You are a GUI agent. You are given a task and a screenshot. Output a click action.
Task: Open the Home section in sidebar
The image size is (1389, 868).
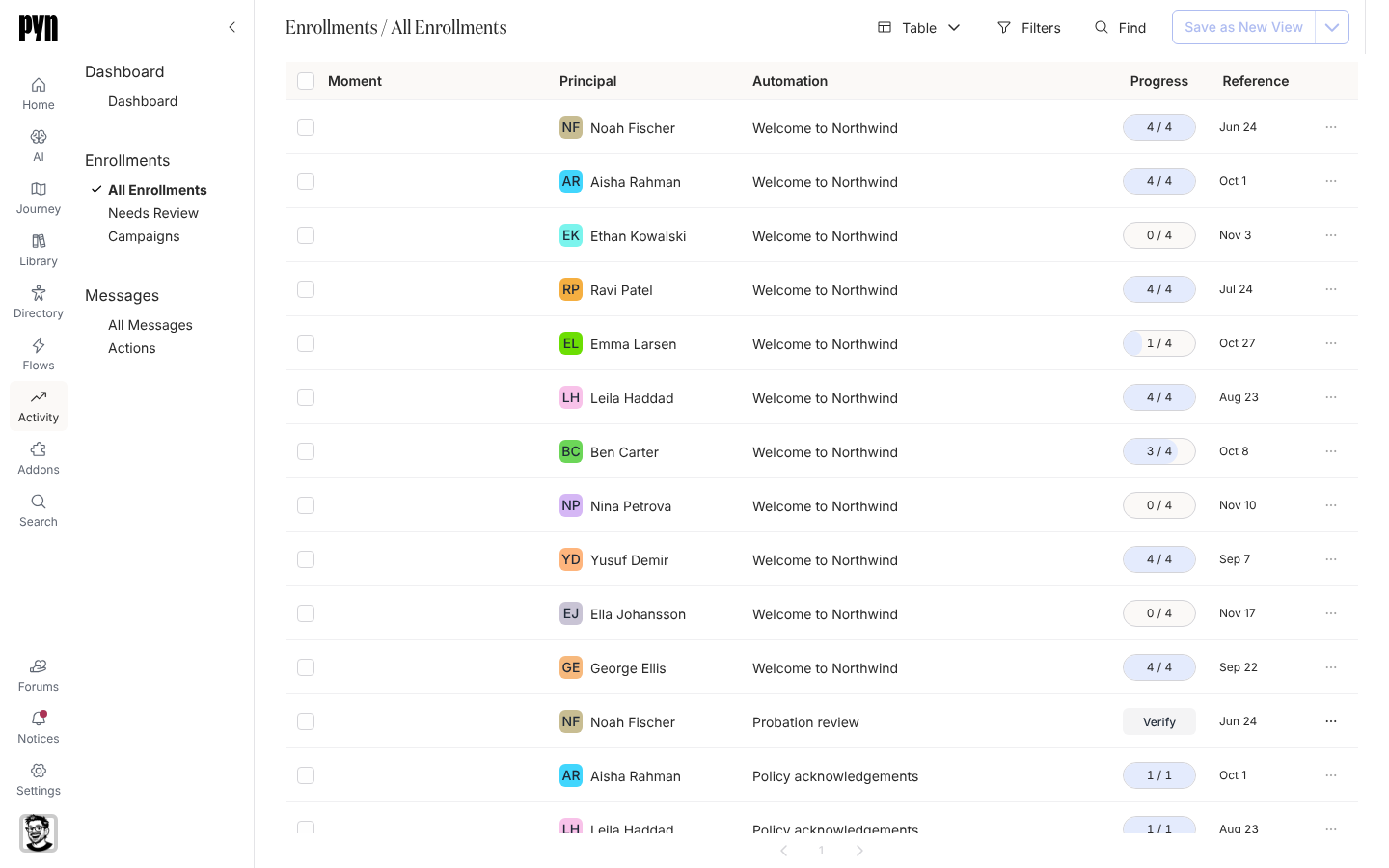click(x=39, y=94)
